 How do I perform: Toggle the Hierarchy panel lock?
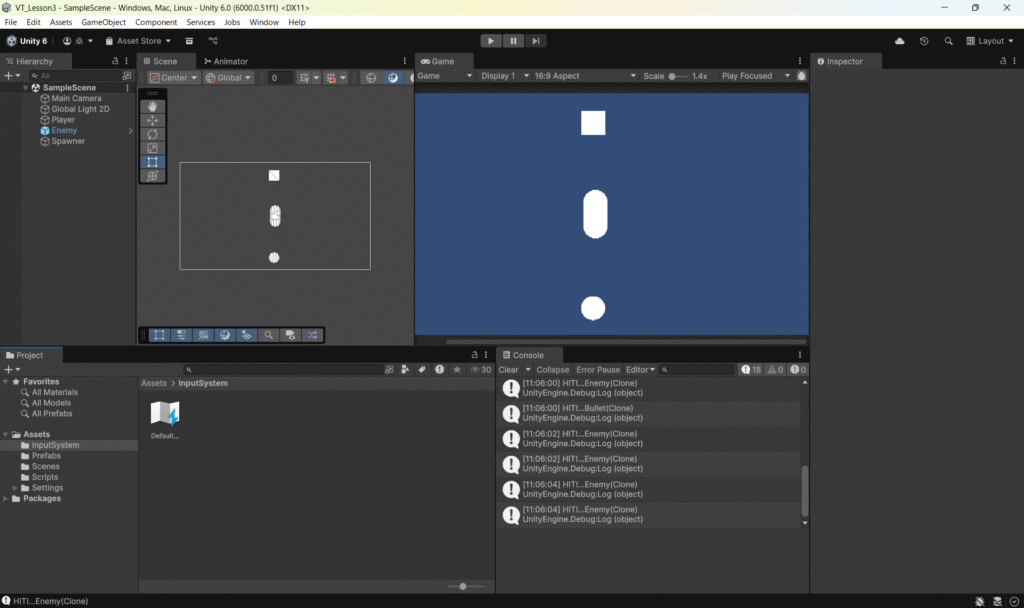point(115,61)
